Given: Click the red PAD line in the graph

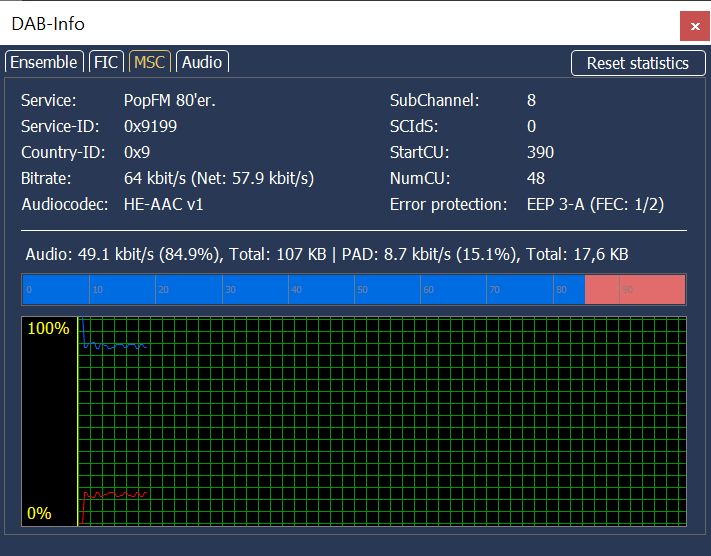Looking at the screenshot, I should click(116, 494).
